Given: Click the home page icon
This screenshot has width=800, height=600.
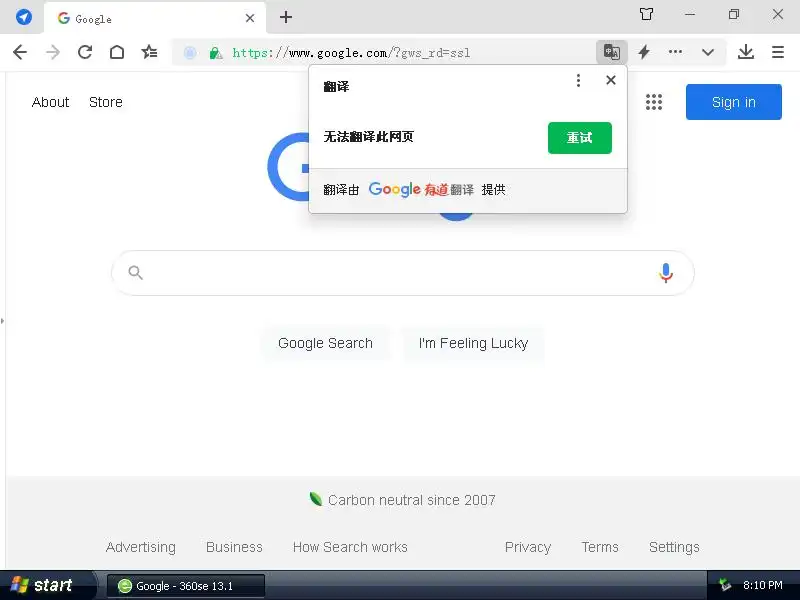Looking at the screenshot, I should [x=117, y=52].
